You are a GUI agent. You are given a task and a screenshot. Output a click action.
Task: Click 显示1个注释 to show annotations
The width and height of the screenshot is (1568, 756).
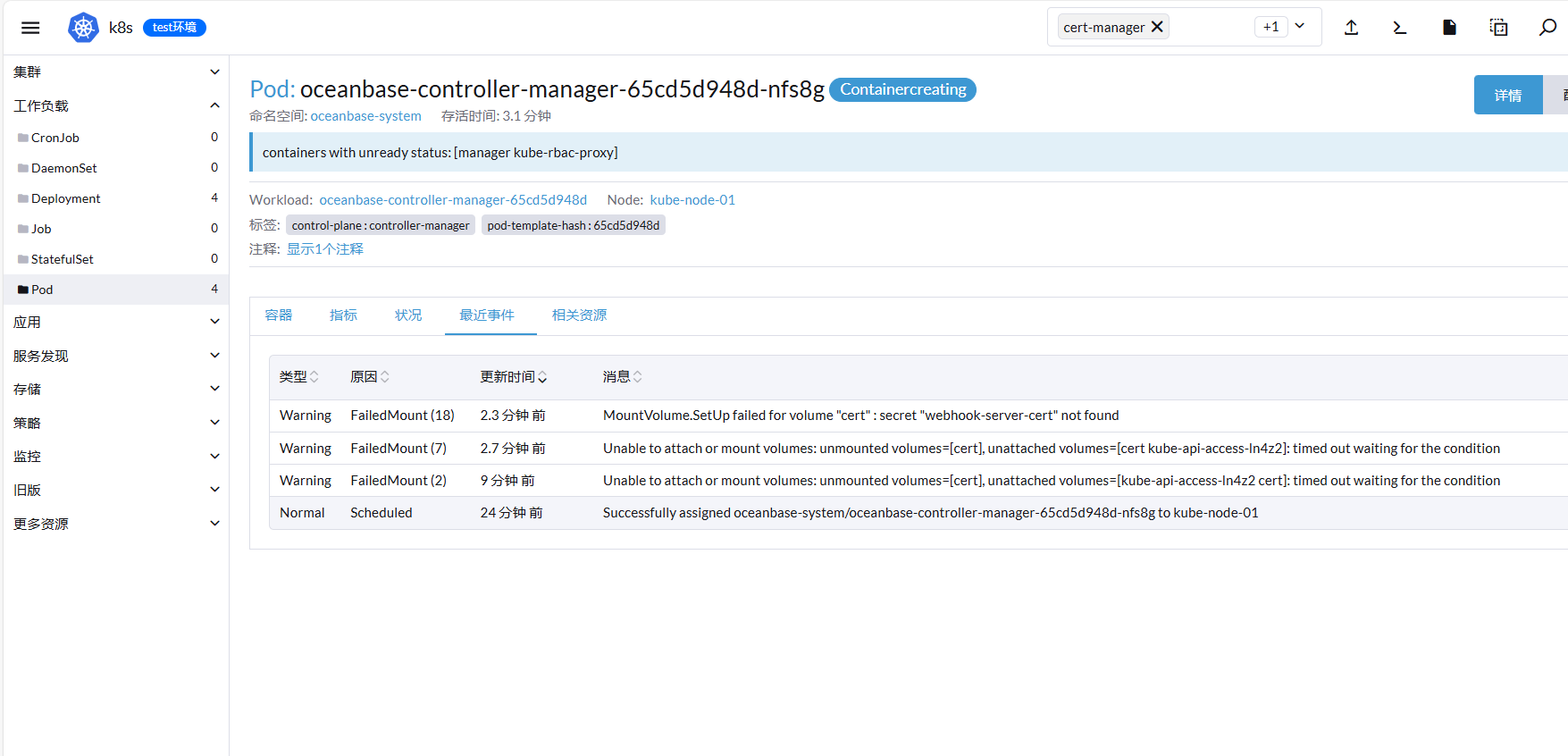(325, 249)
